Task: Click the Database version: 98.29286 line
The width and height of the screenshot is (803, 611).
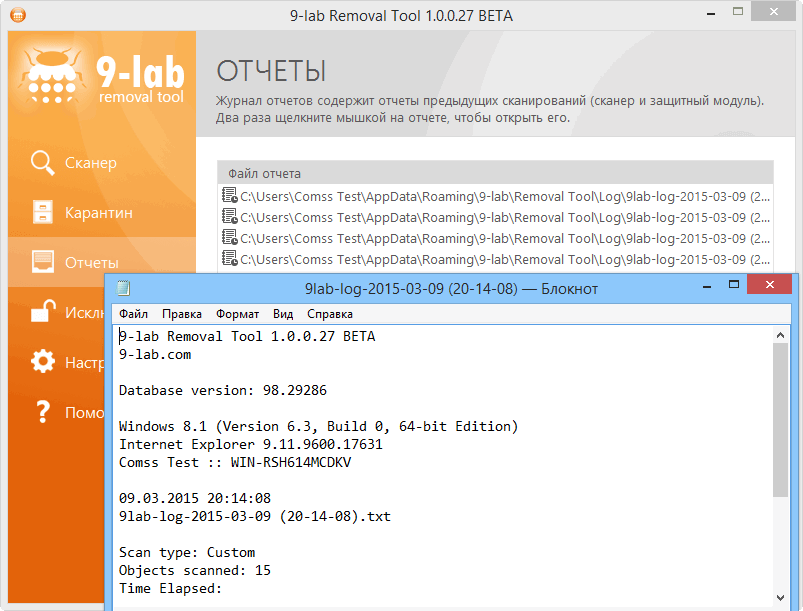Action: click(x=223, y=390)
